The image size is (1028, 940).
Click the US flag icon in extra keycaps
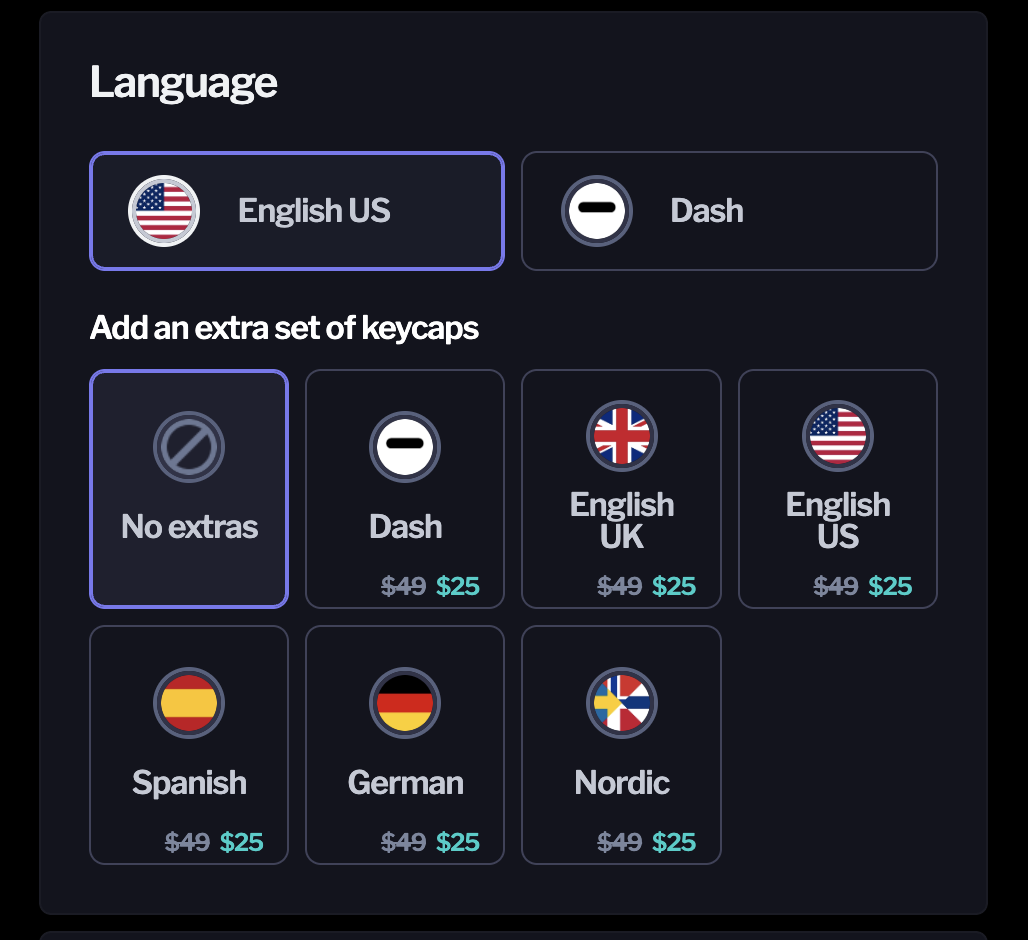point(838,436)
